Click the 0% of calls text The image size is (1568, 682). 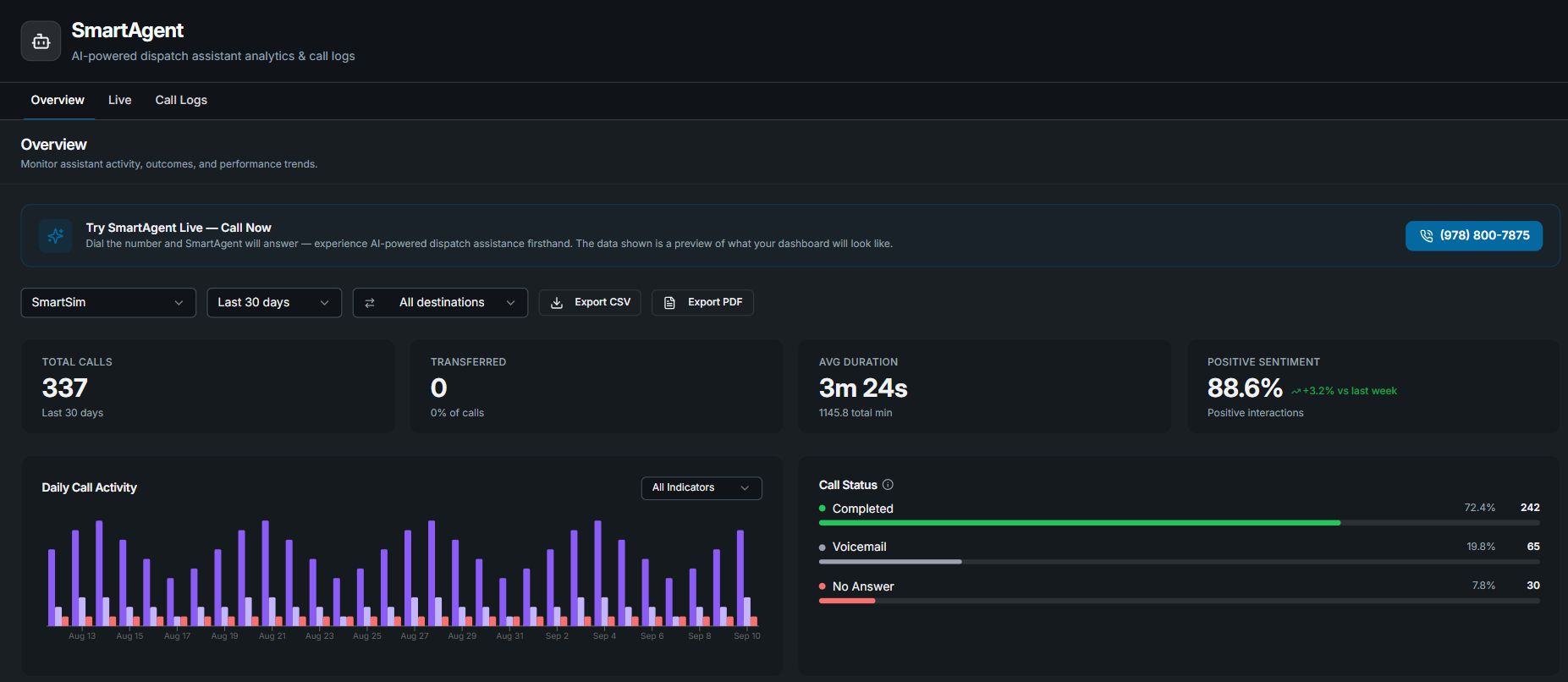457,413
